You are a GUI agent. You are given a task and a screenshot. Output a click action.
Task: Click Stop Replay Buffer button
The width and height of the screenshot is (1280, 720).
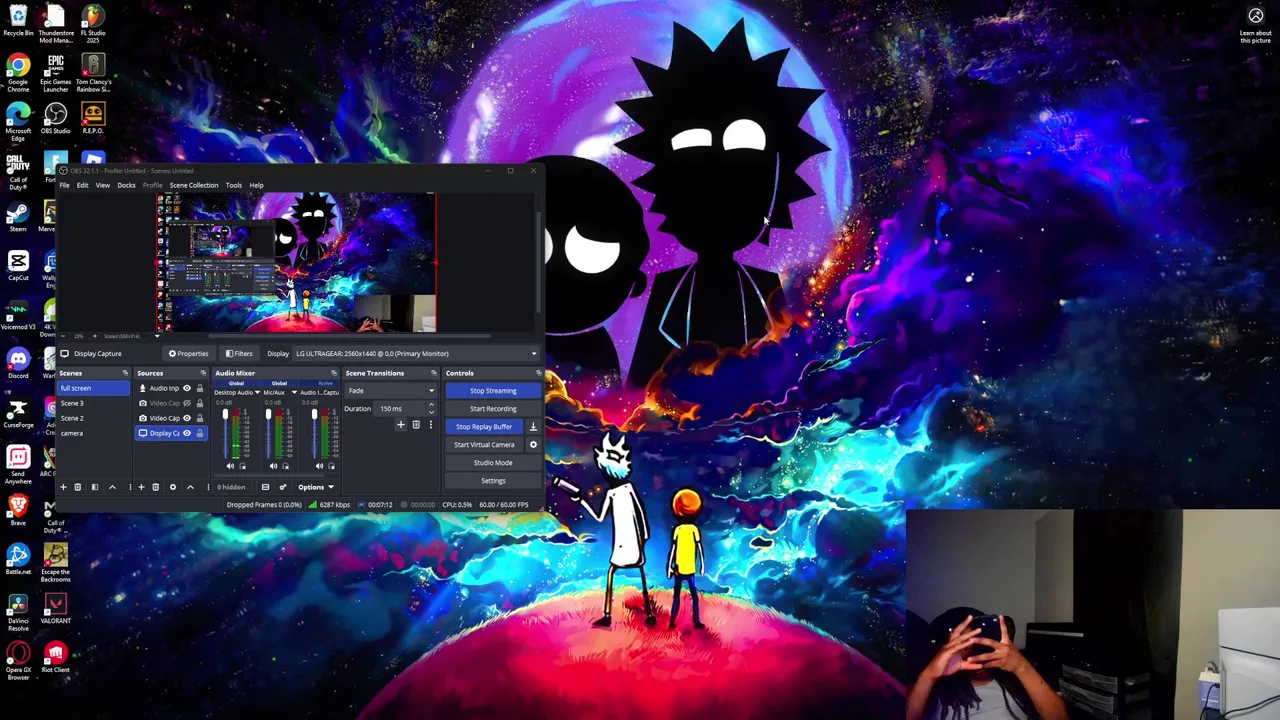point(484,427)
